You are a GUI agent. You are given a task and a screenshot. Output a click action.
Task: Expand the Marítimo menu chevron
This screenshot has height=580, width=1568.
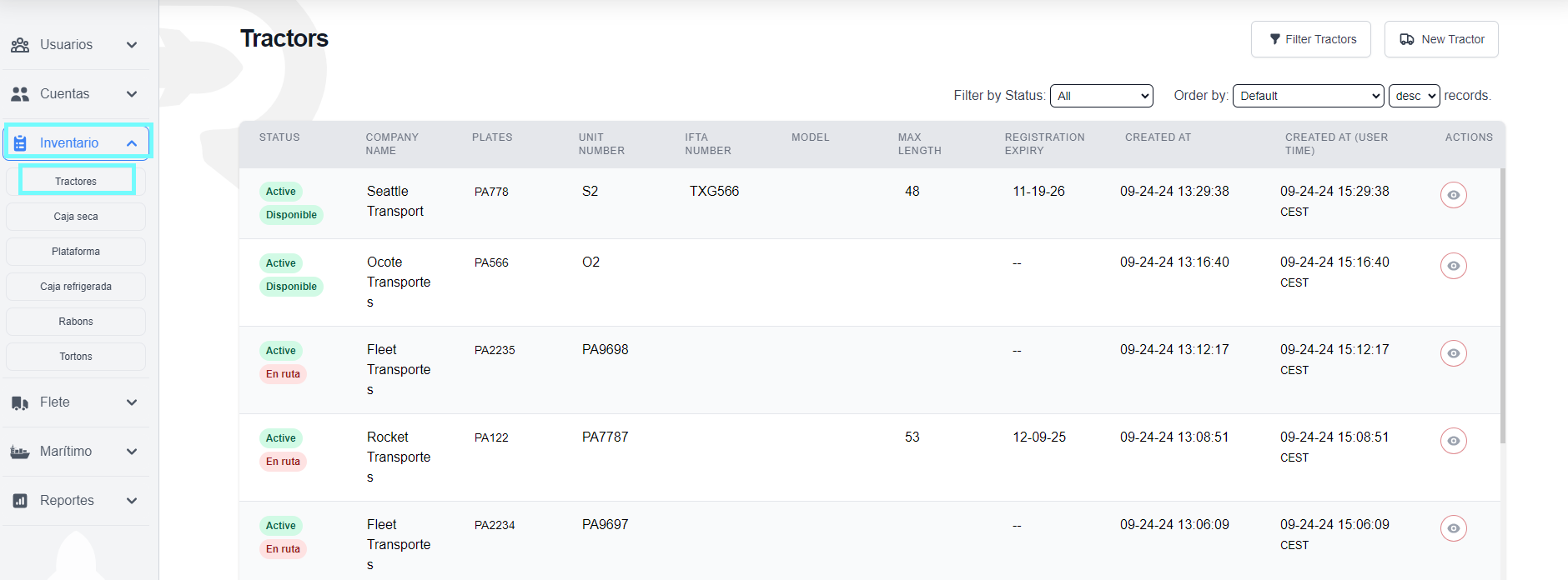pos(132,452)
